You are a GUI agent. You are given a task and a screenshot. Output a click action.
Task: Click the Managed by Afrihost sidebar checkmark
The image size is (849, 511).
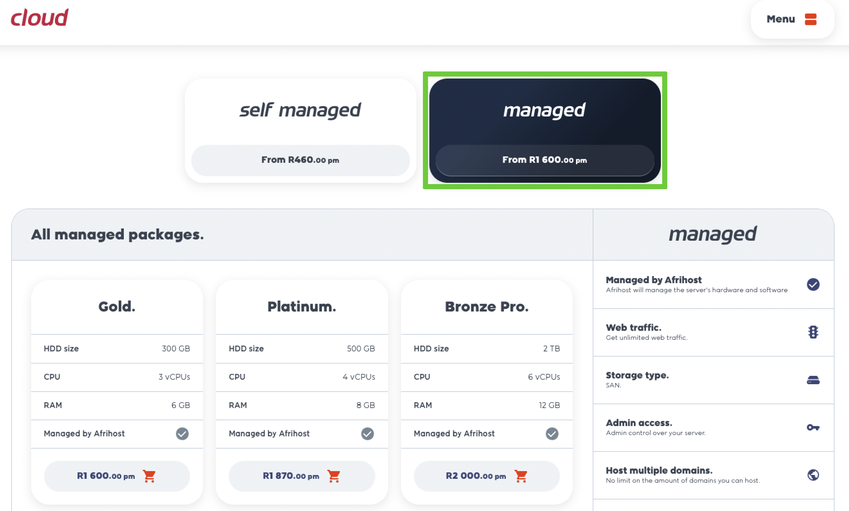[x=813, y=285]
